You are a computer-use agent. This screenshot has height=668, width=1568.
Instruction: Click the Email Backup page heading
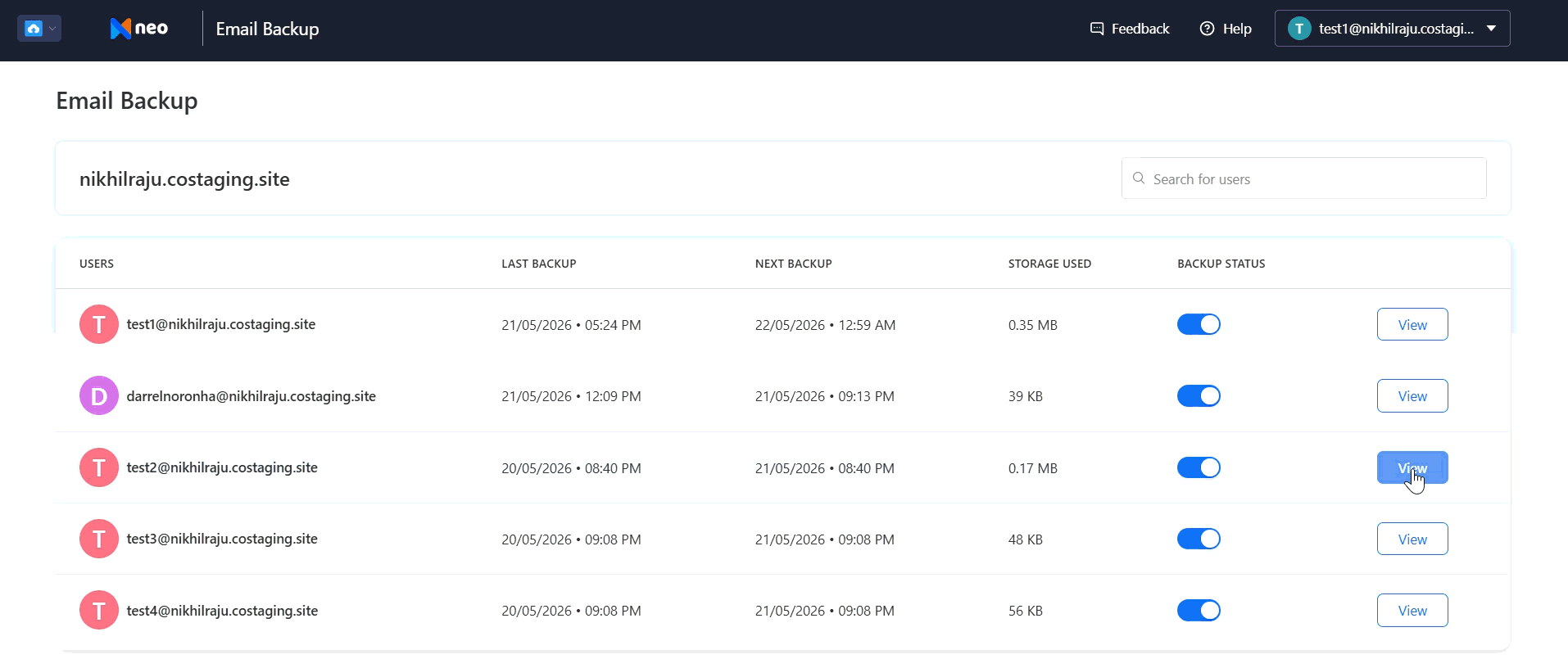coord(127,101)
